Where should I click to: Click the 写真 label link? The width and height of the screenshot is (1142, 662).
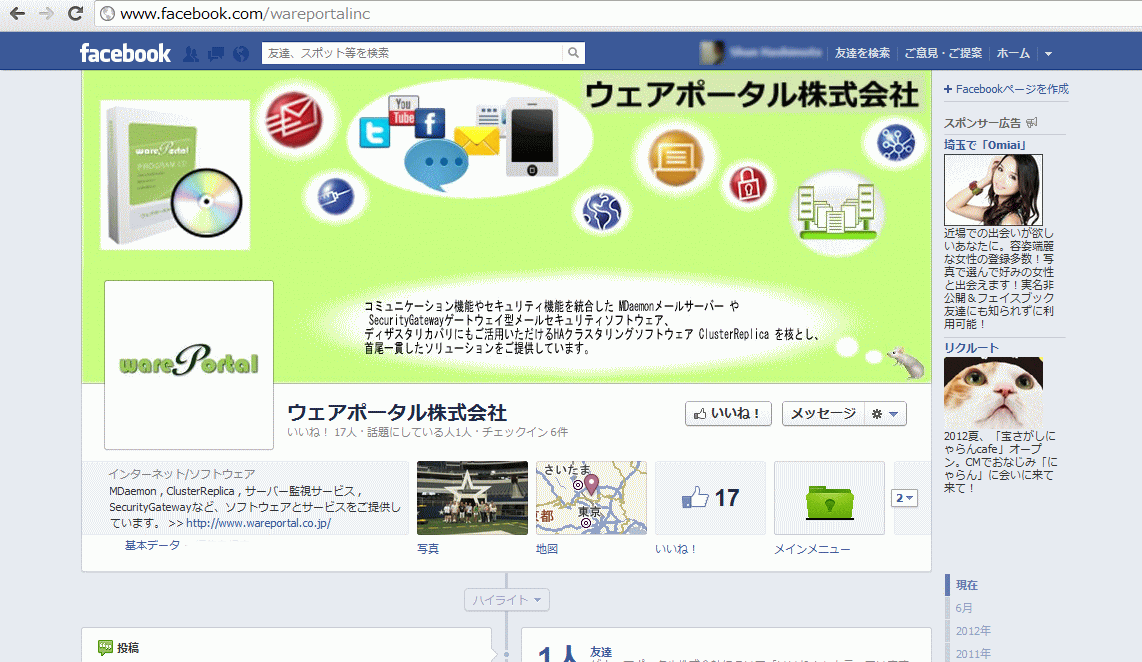click(x=428, y=548)
